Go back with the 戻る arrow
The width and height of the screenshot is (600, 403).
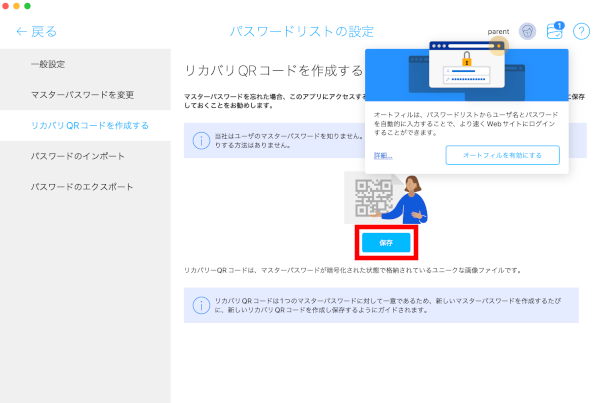36,31
